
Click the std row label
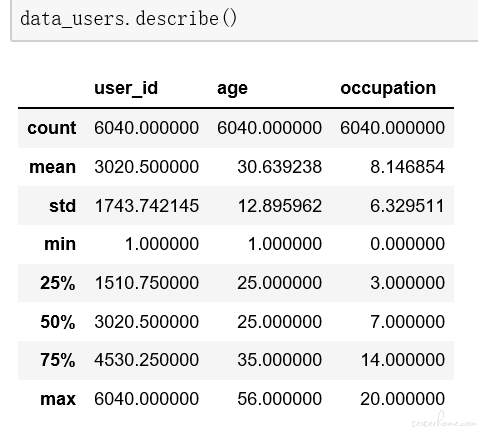[x=62, y=206]
